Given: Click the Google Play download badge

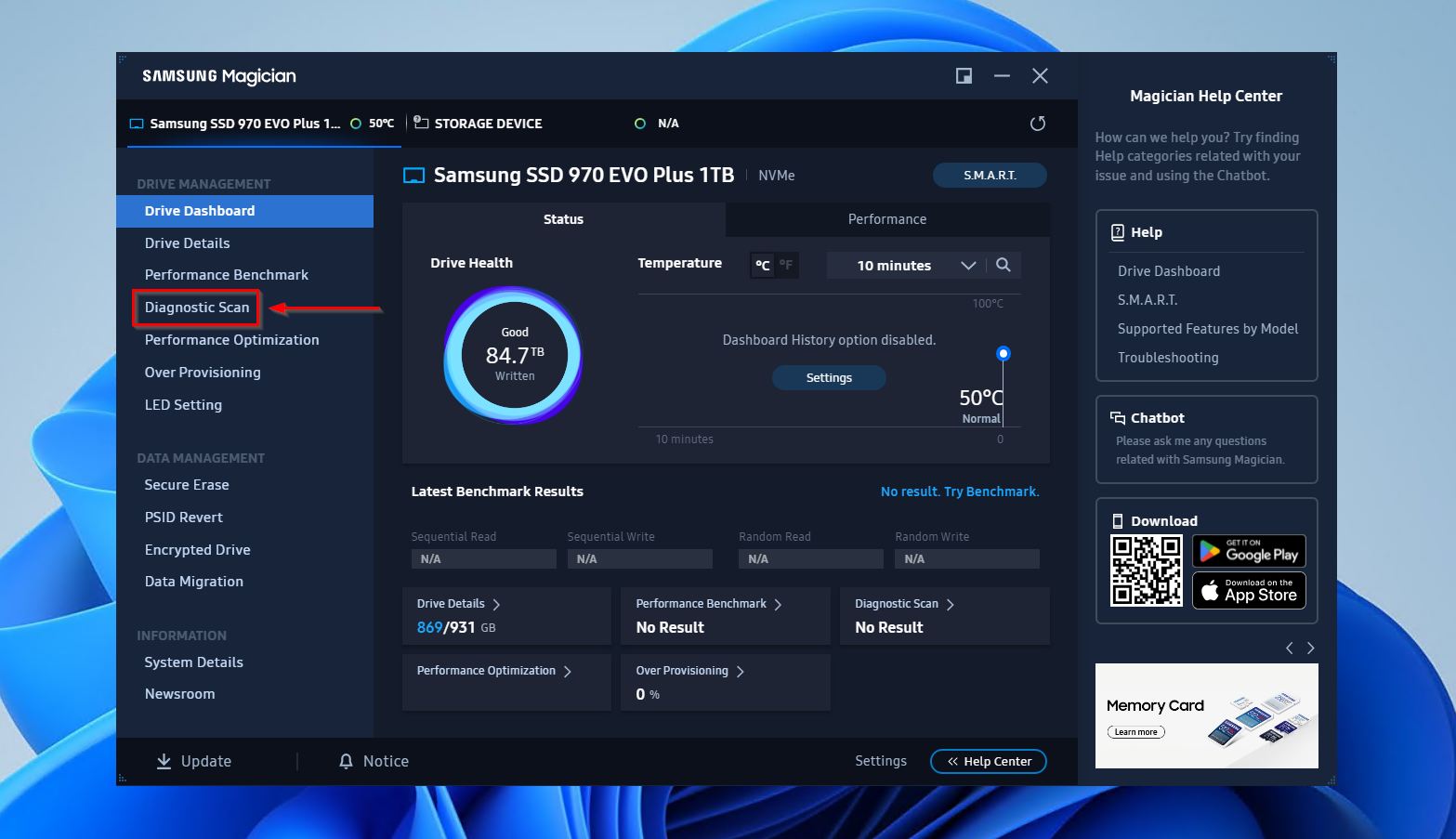Looking at the screenshot, I should click(1248, 552).
